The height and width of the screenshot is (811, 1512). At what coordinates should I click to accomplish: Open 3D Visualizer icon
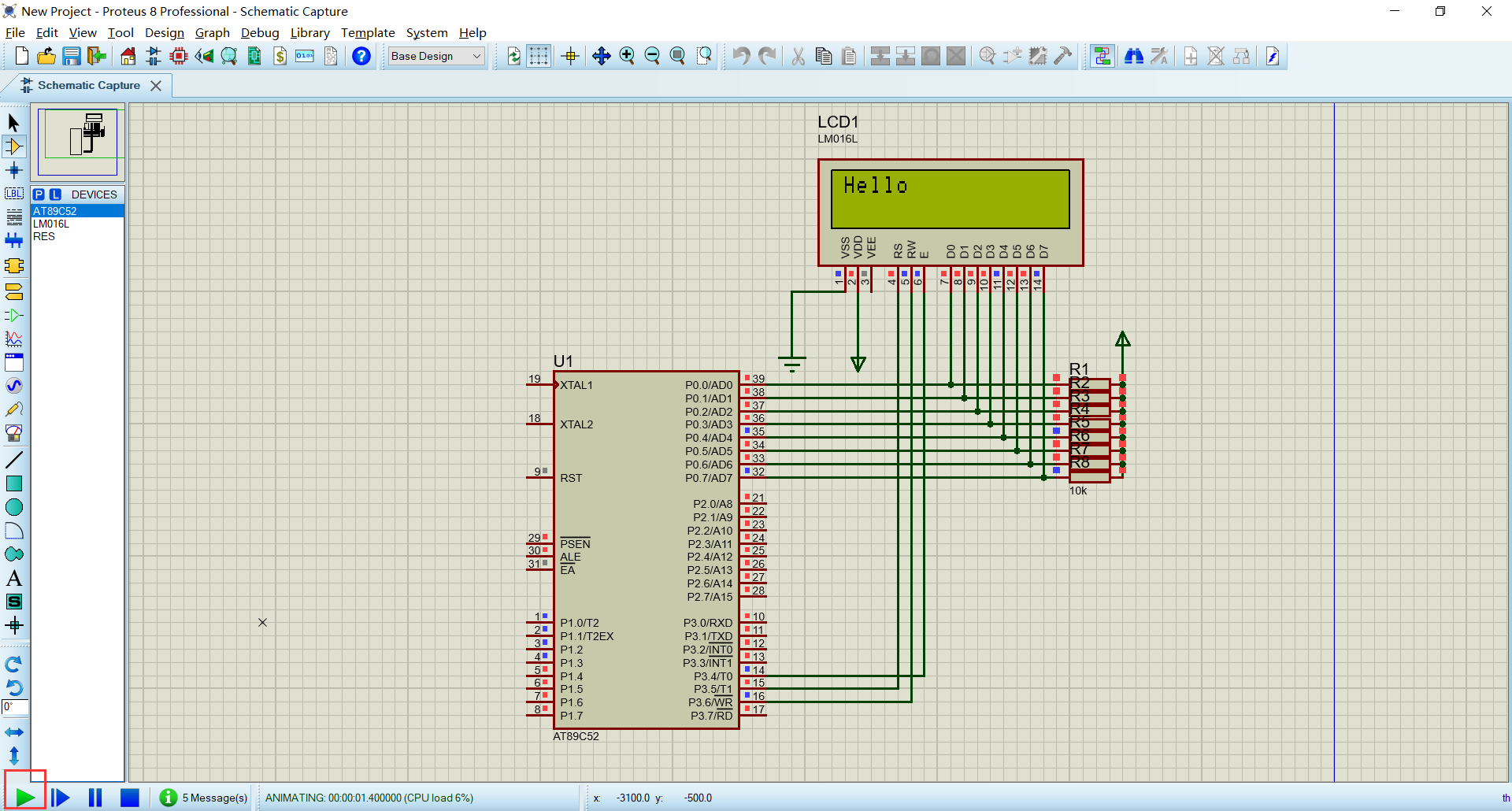coord(204,56)
